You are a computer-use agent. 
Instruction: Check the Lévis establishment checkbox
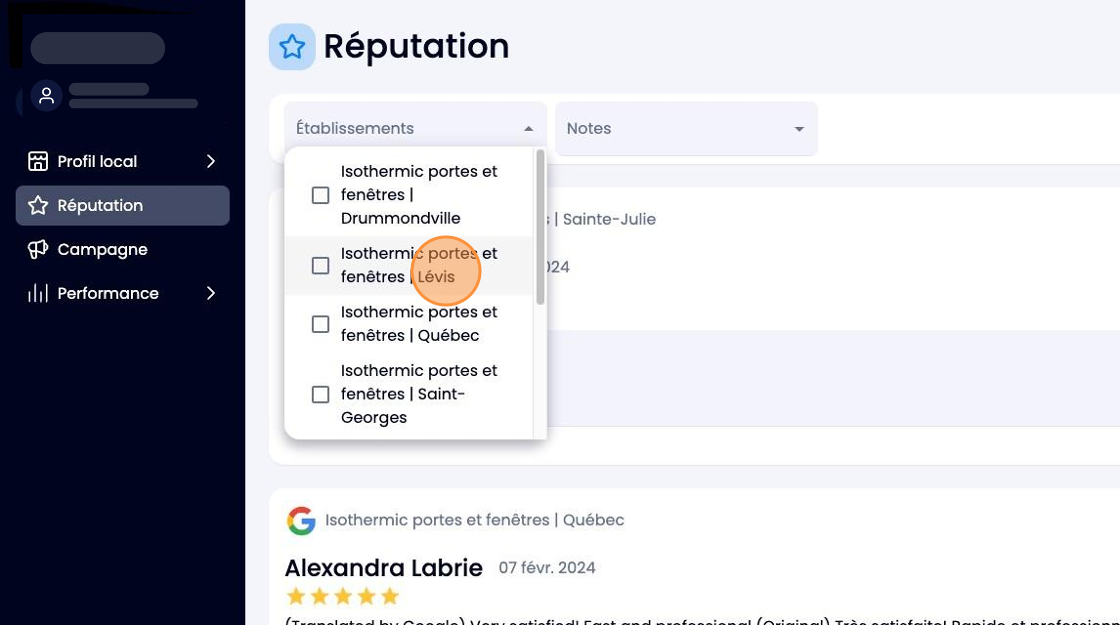[321, 266]
